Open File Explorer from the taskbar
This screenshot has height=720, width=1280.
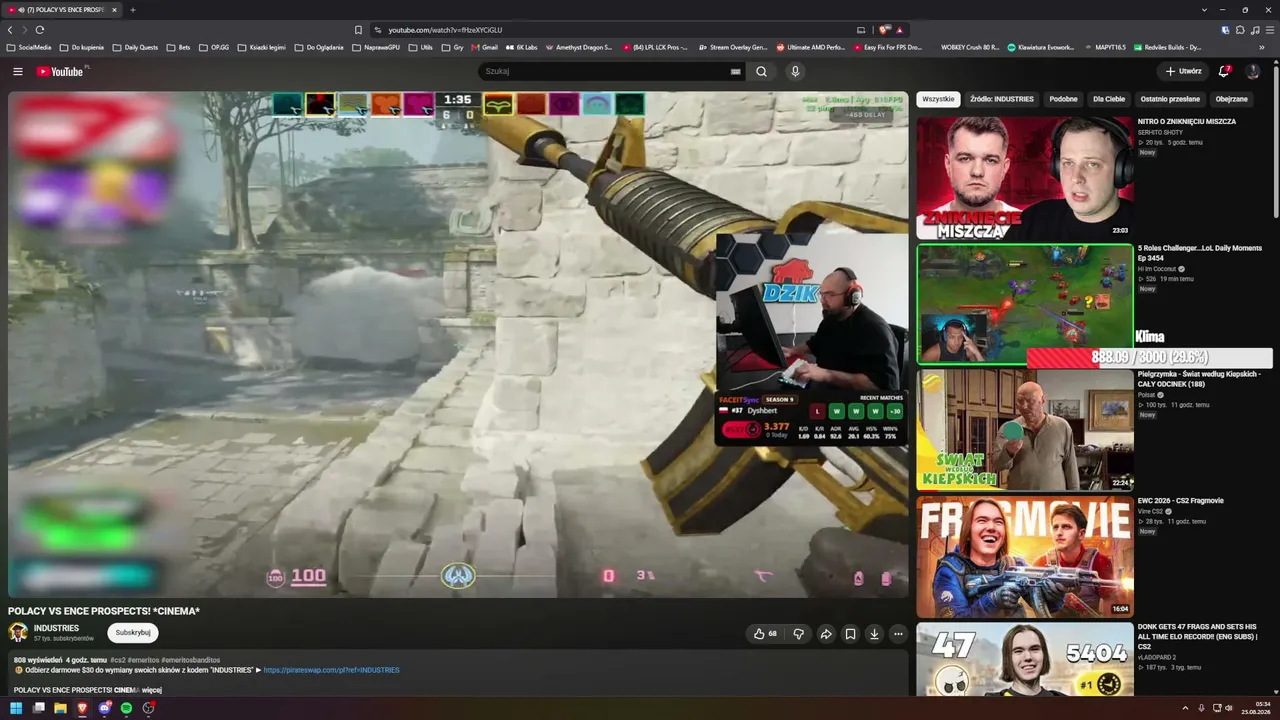point(60,708)
